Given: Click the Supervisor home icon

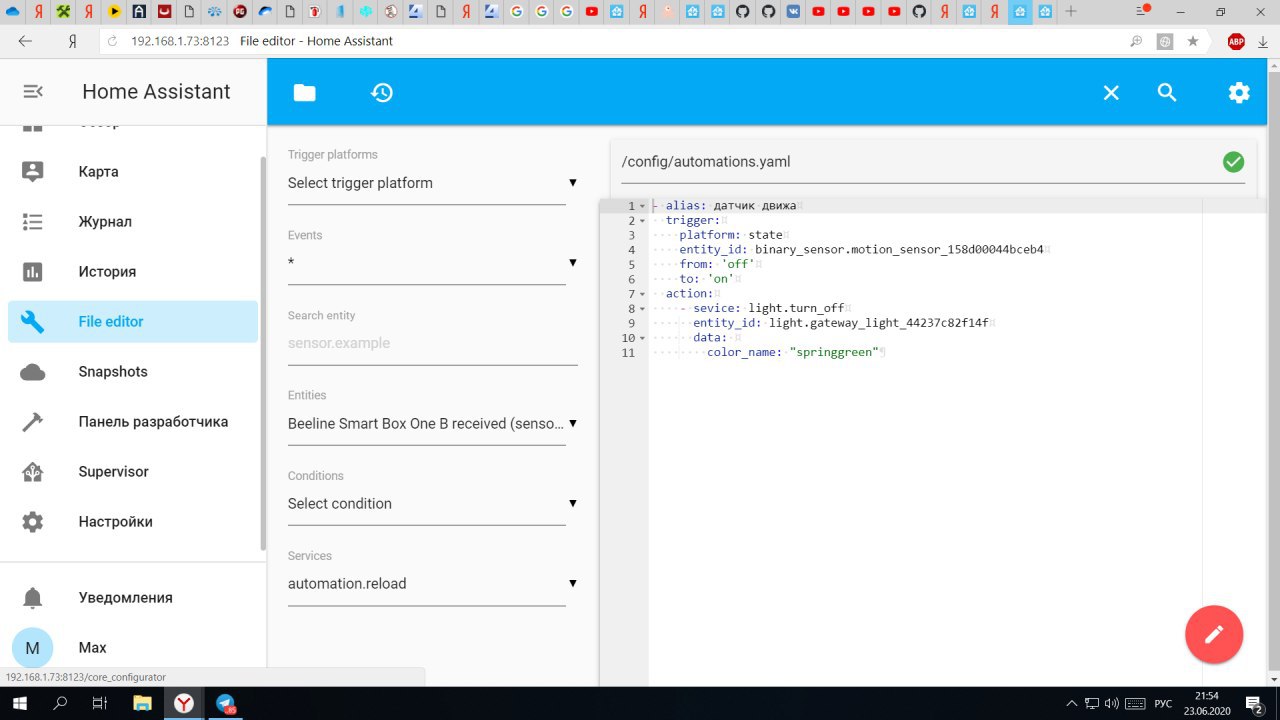Looking at the screenshot, I should point(33,471).
